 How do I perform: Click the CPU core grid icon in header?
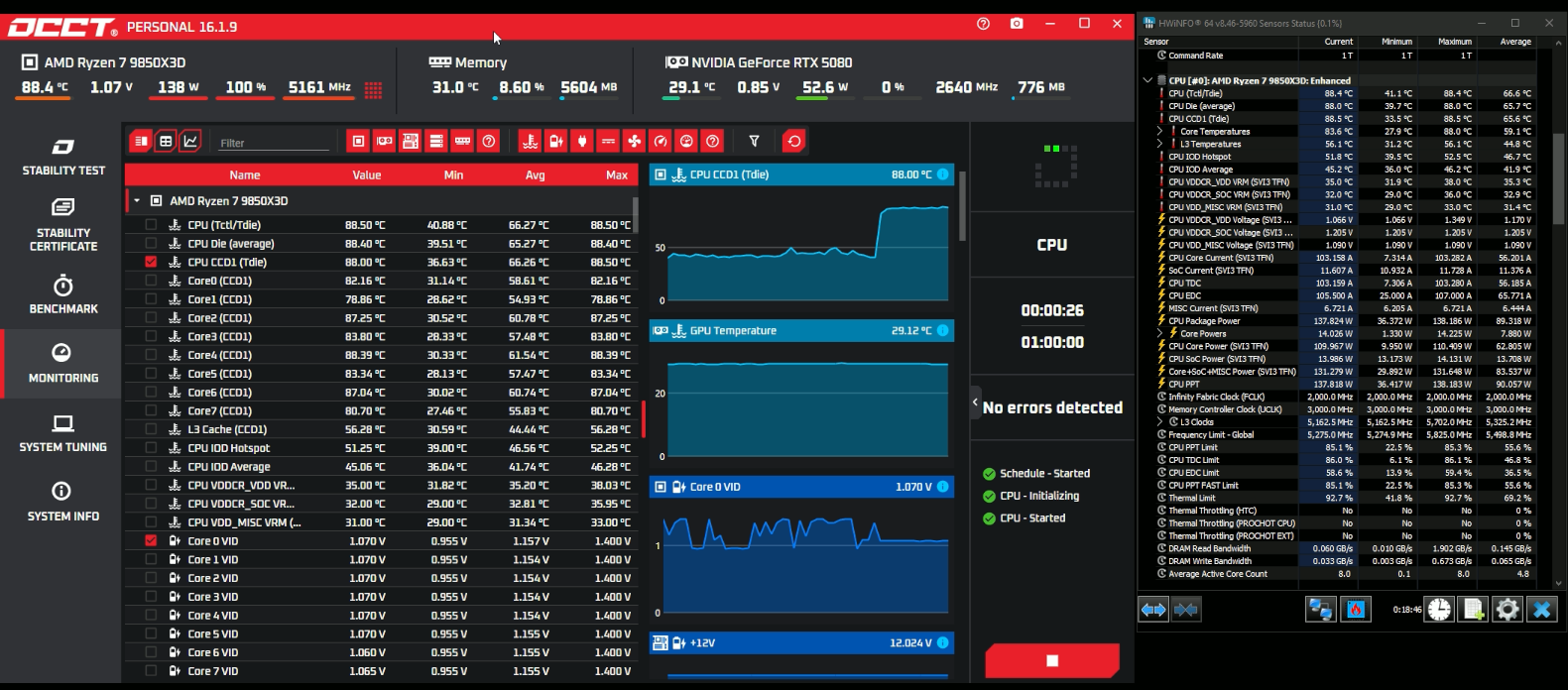tap(373, 90)
